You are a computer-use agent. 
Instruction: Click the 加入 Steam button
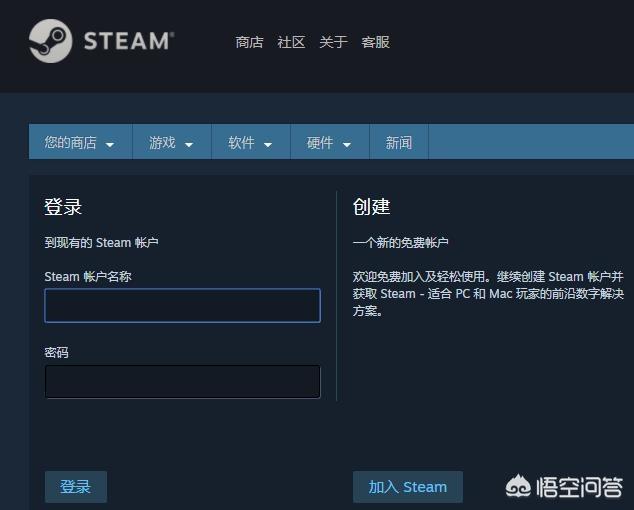click(407, 487)
